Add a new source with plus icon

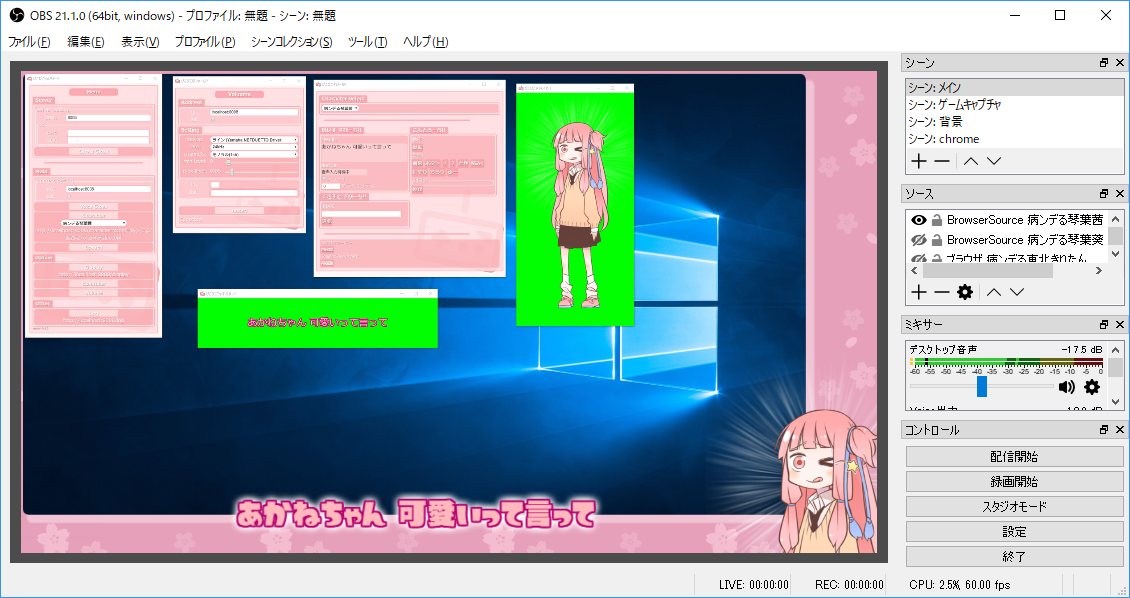pos(918,292)
